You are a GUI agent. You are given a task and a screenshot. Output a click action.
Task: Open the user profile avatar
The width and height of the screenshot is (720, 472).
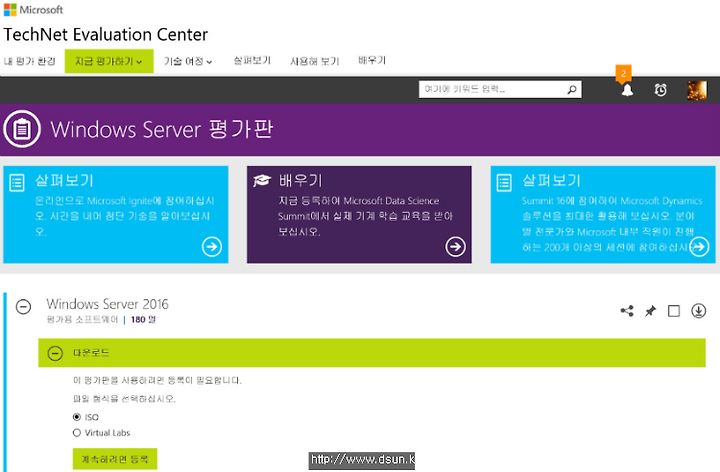pos(697,90)
